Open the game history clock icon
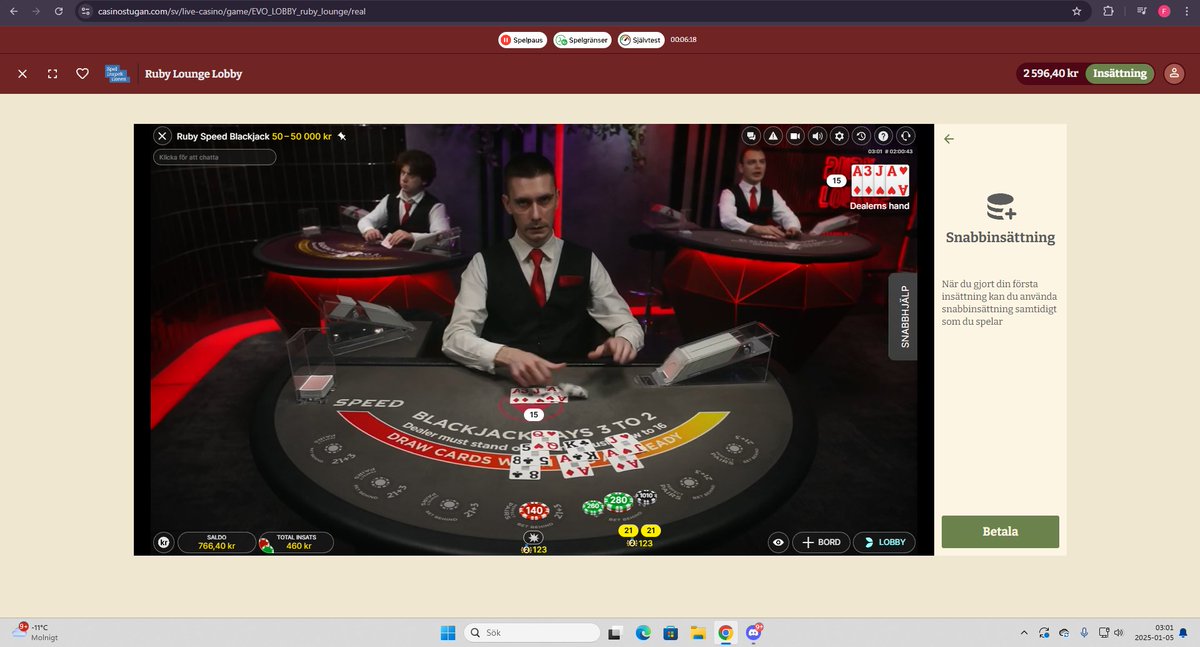1200x647 pixels. 861,136
